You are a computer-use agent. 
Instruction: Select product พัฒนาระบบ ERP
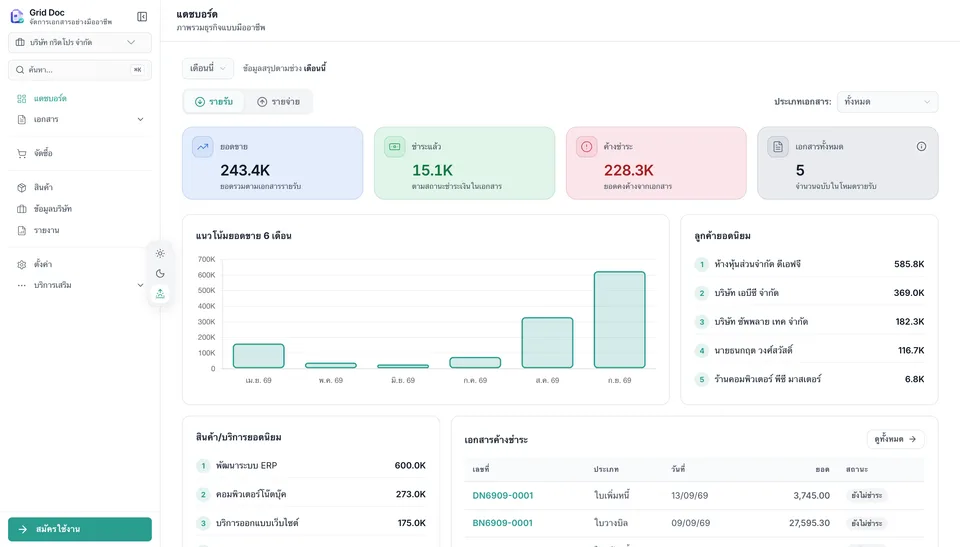246,466
